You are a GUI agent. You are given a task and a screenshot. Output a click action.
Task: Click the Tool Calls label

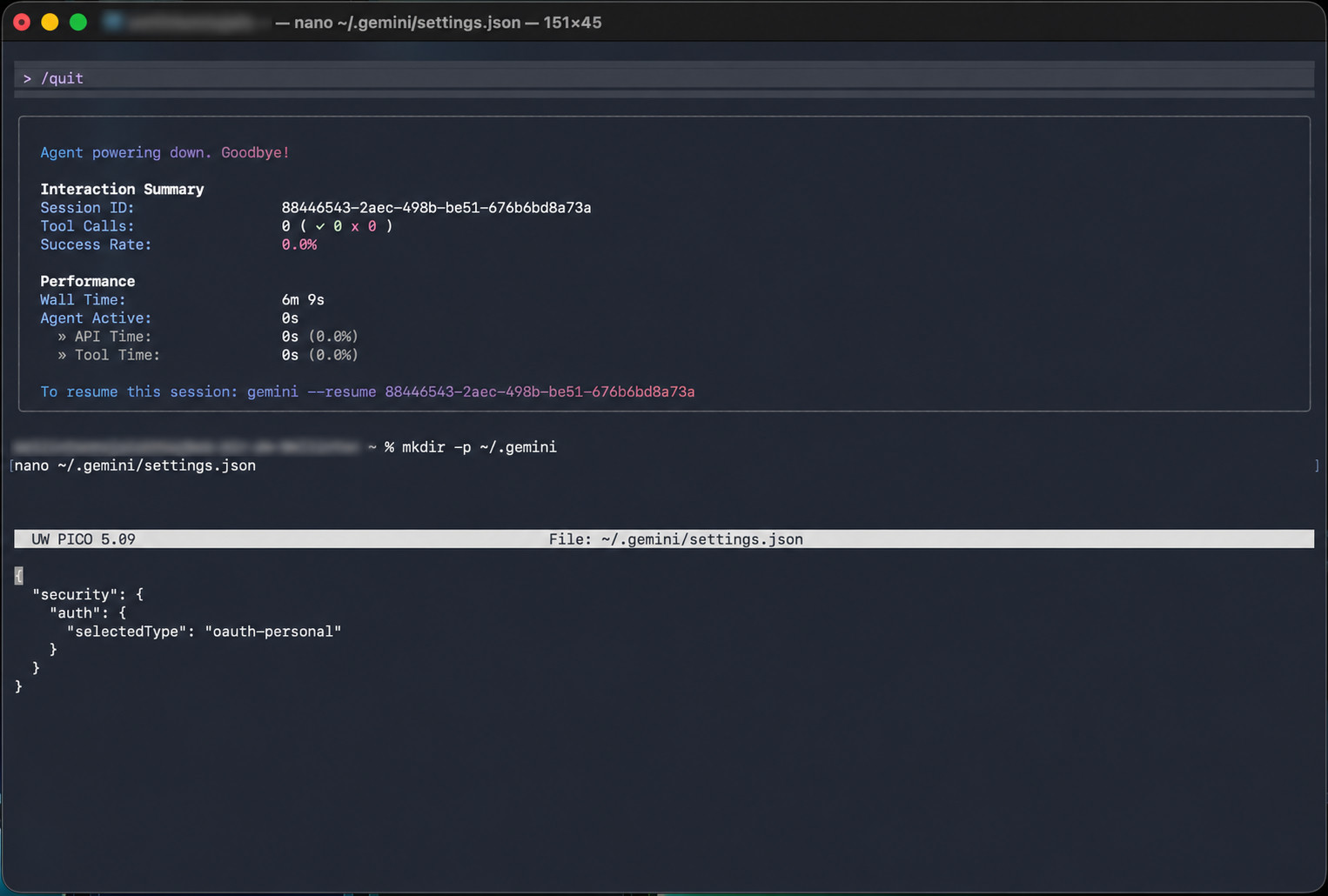tap(87, 226)
